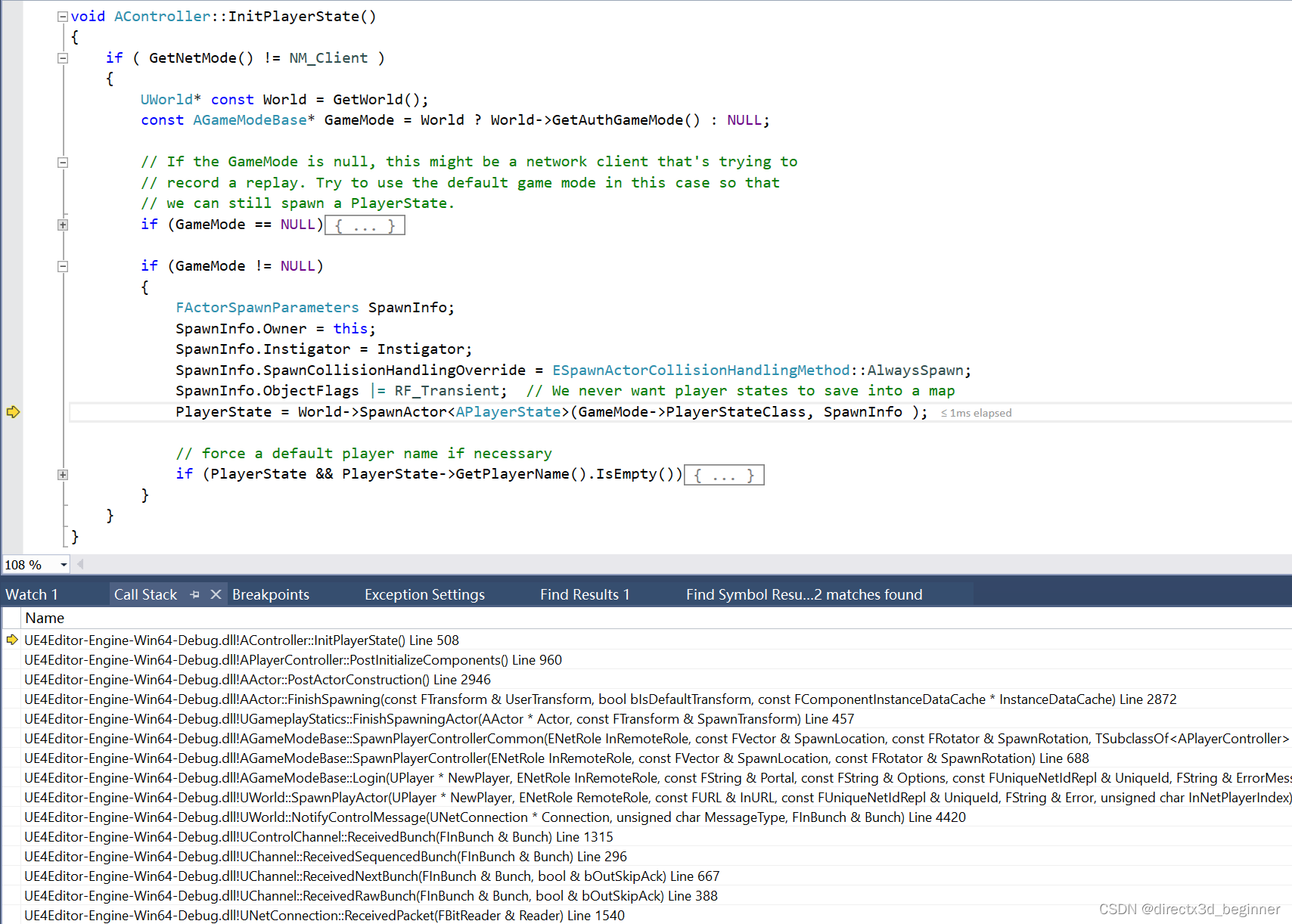
Task: Collapse the InitPlayerState function outline
Action: click(63, 17)
